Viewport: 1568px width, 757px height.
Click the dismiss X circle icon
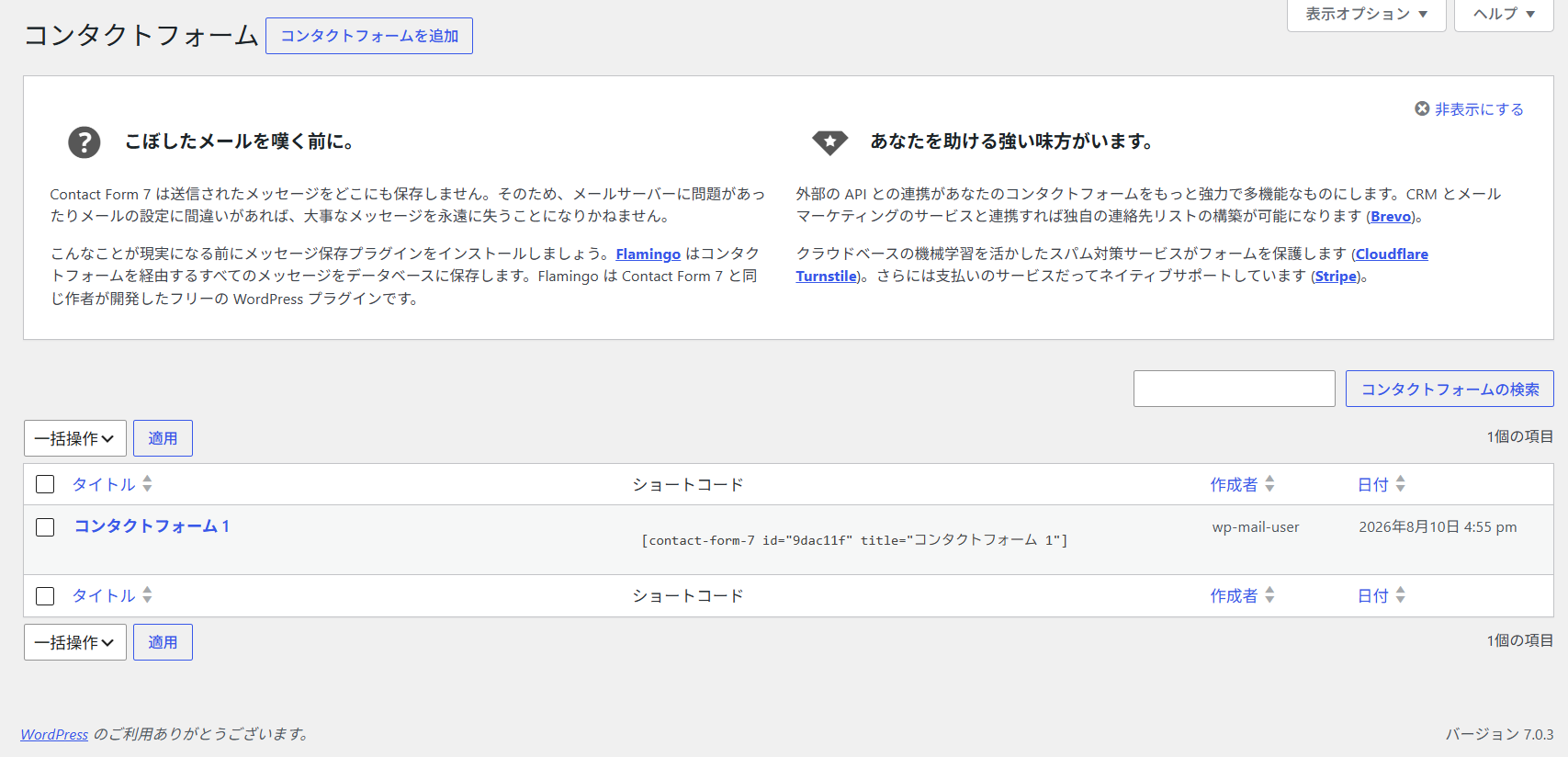point(1422,108)
